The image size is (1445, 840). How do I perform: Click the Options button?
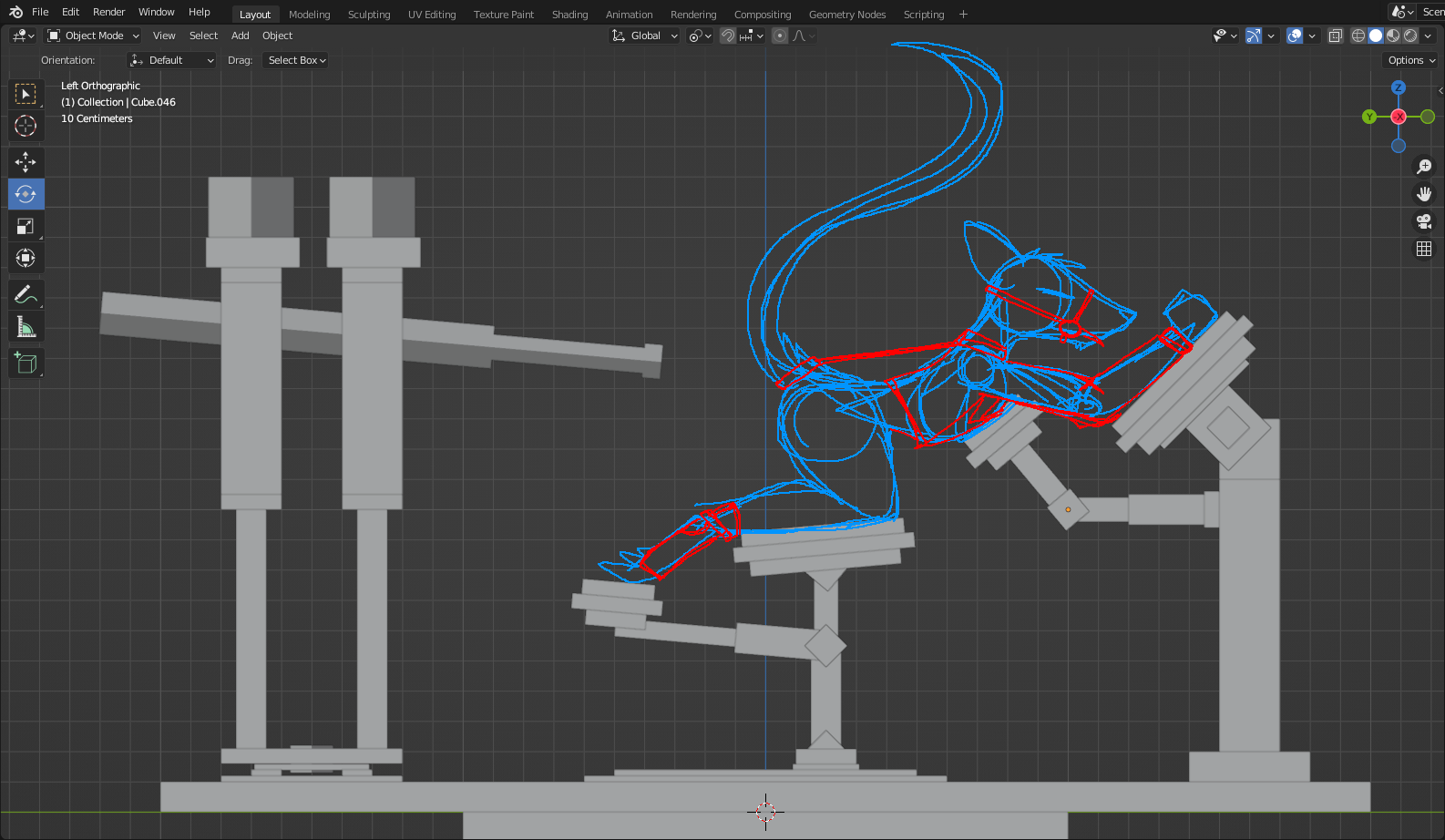[1410, 60]
